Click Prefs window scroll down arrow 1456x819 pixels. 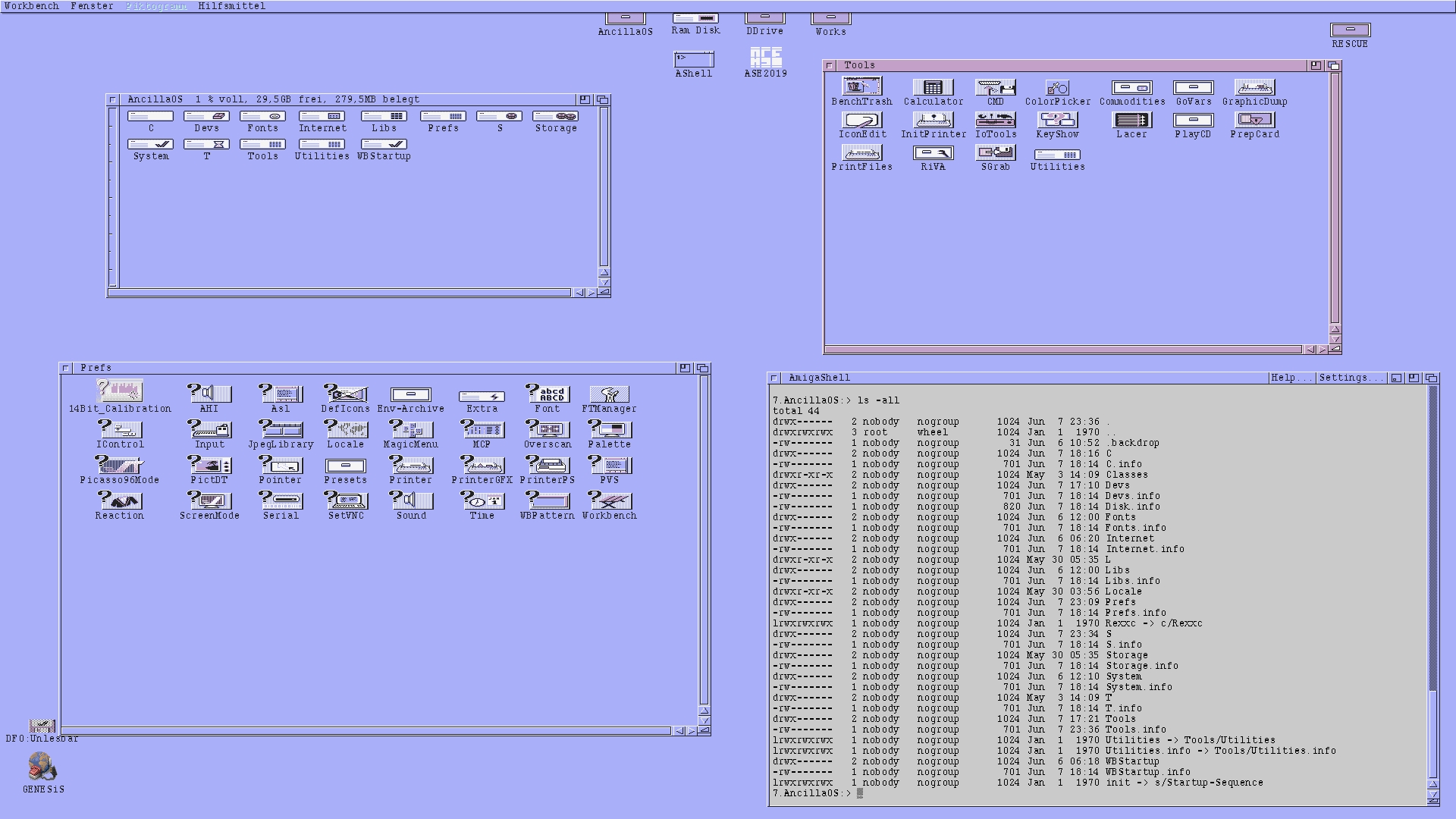(x=704, y=720)
